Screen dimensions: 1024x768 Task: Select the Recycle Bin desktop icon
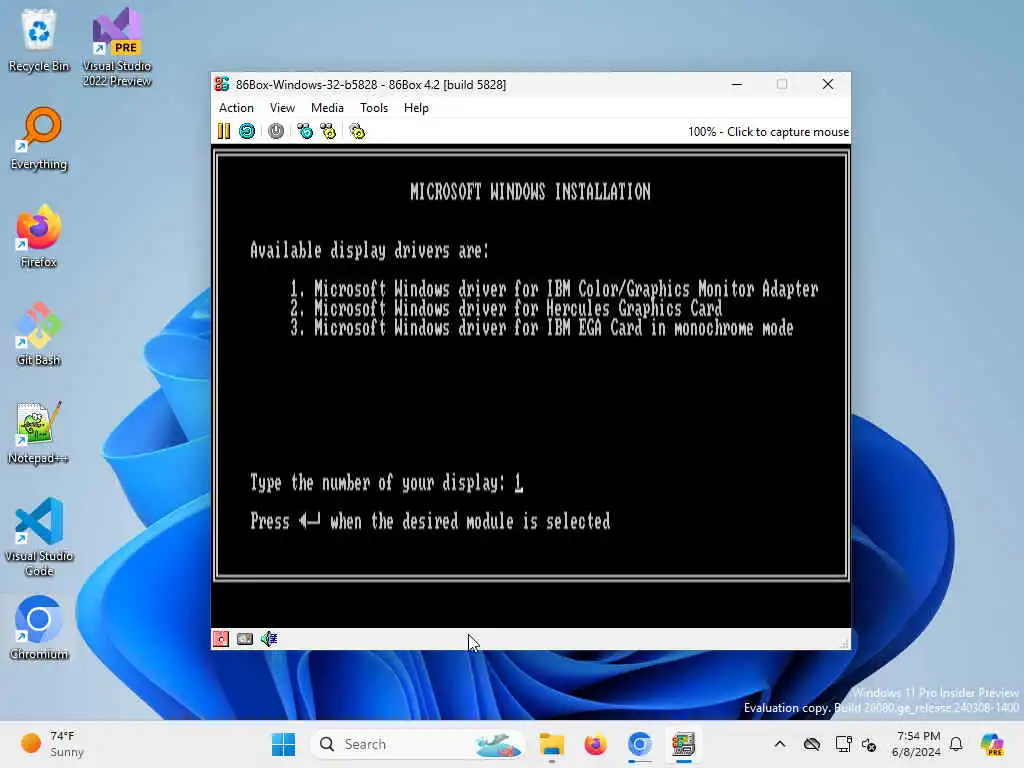[39, 40]
